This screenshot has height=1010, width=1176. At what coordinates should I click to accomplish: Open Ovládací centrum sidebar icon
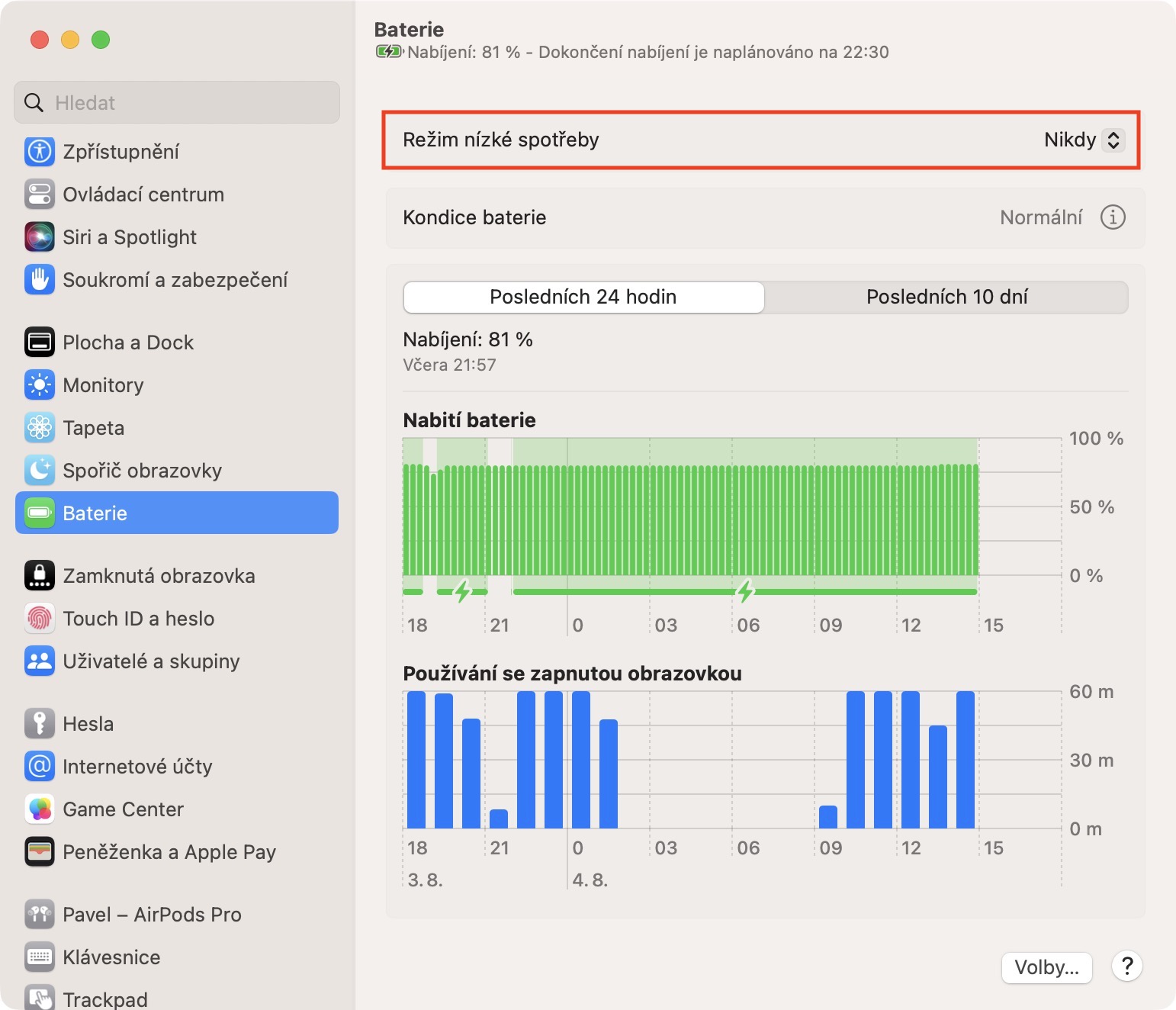pyautogui.click(x=40, y=194)
